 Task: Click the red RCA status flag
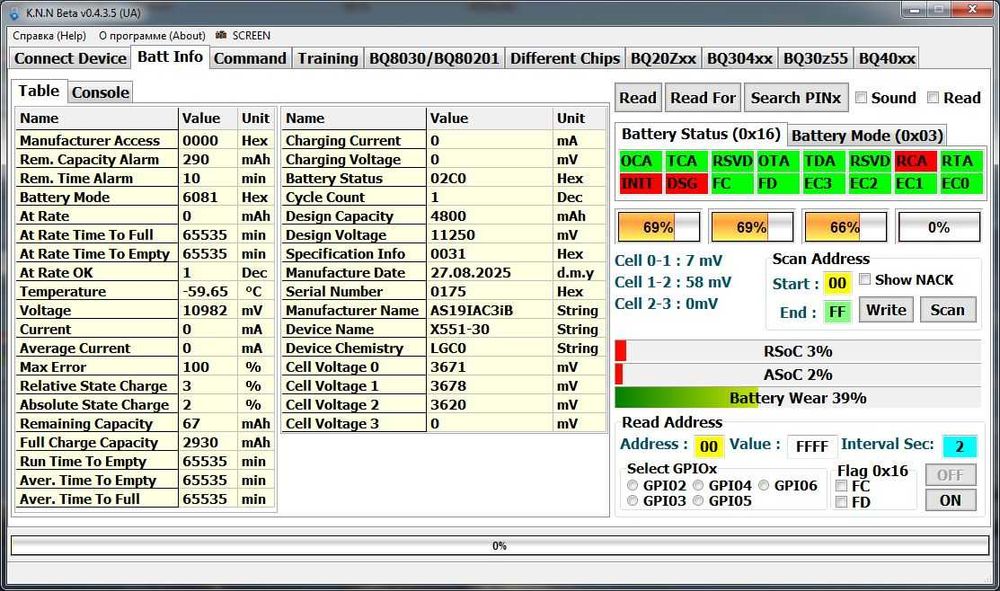coord(915,161)
